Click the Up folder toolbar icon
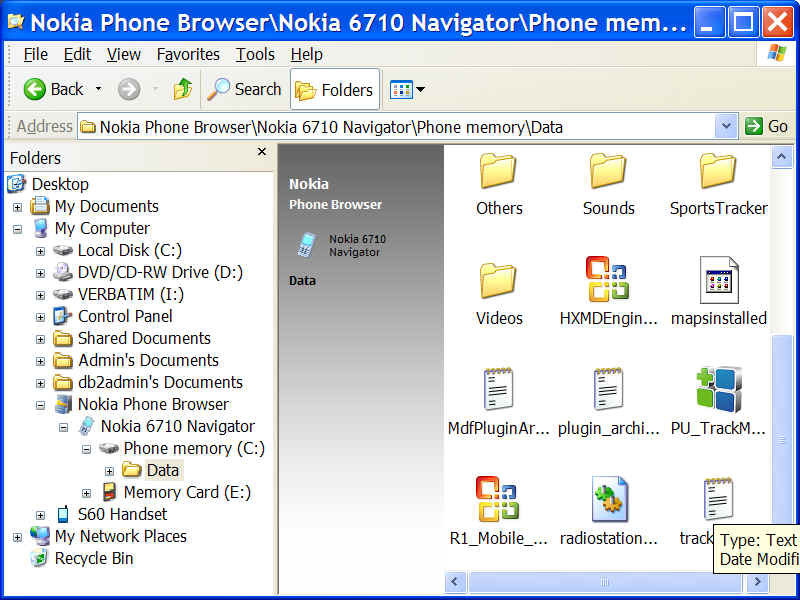 coord(182,90)
